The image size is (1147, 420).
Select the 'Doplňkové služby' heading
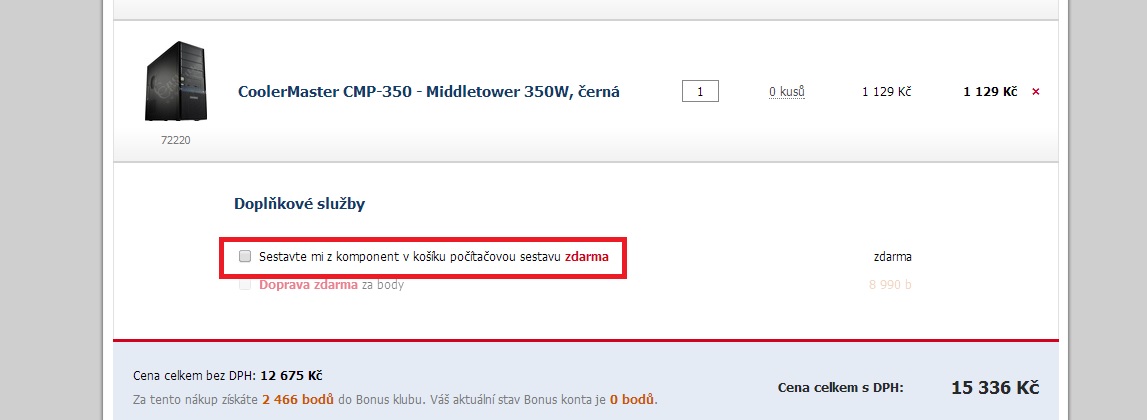[x=299, y=204]
